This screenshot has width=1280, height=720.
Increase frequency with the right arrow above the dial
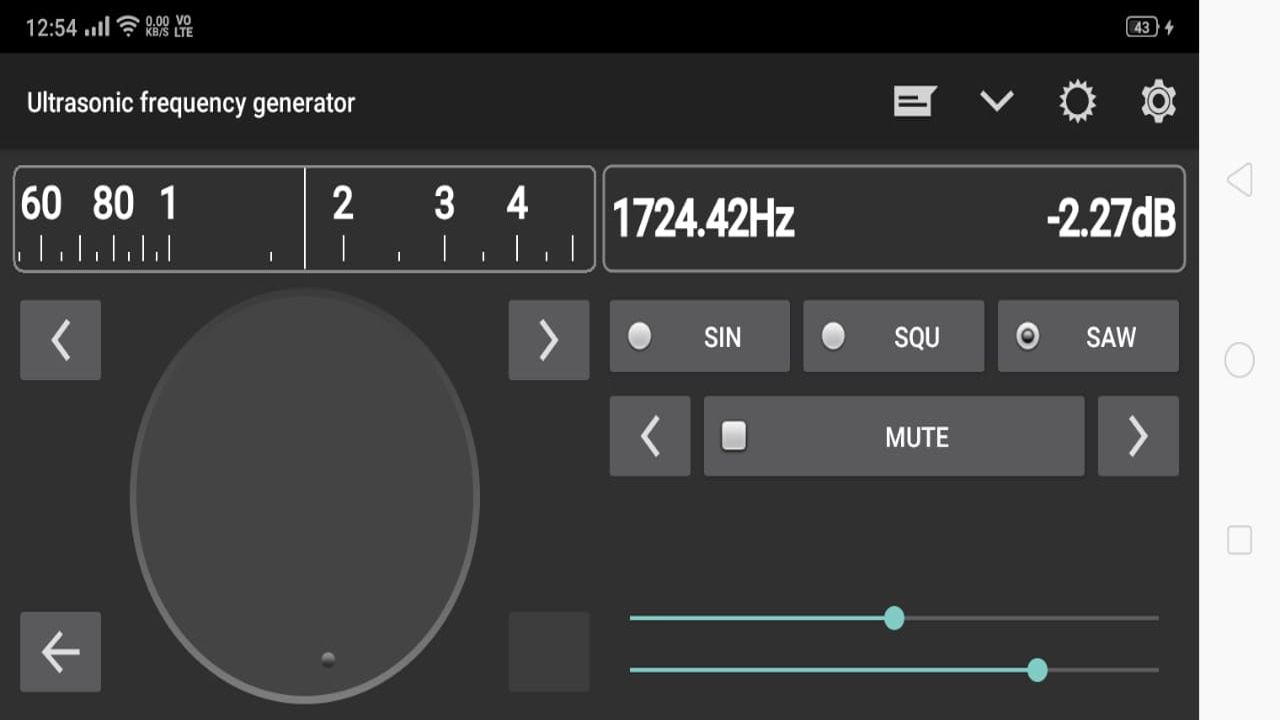point(549,340)
